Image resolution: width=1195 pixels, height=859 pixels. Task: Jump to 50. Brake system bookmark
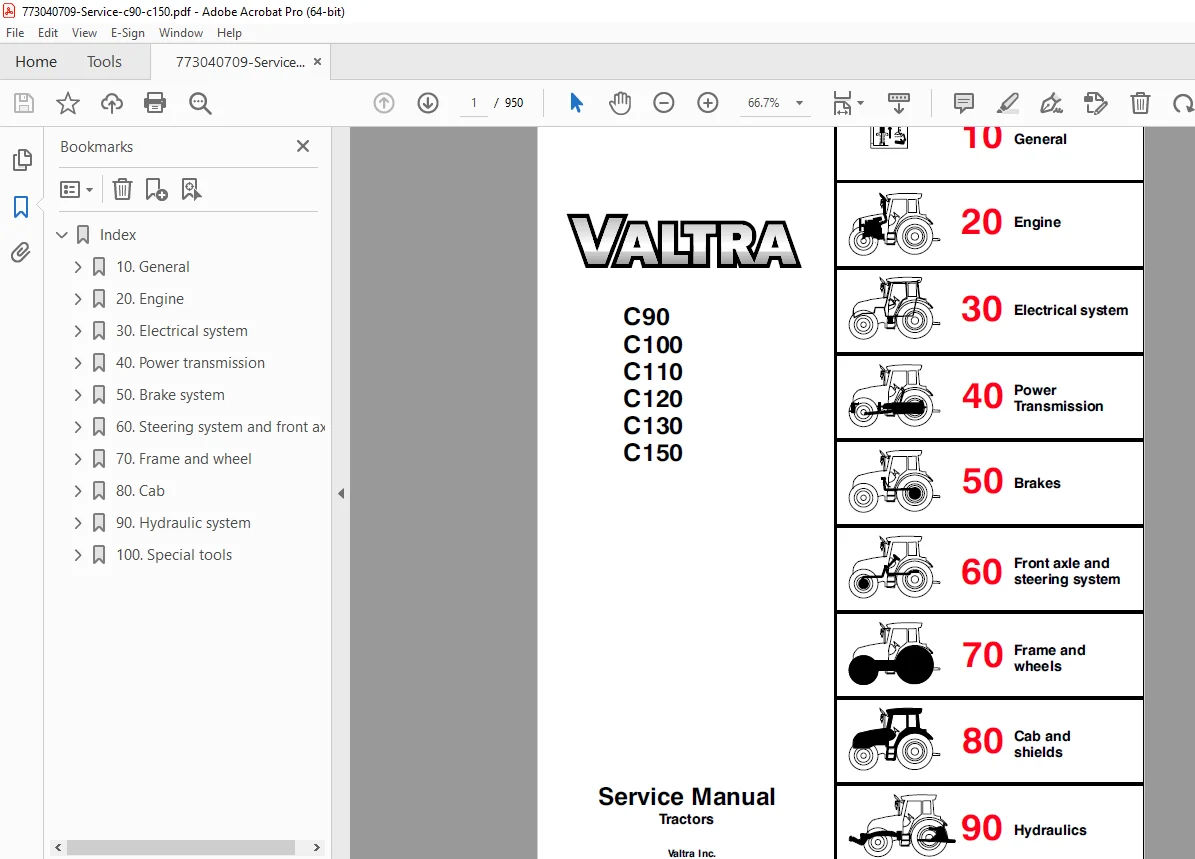(x=170, y=395)
